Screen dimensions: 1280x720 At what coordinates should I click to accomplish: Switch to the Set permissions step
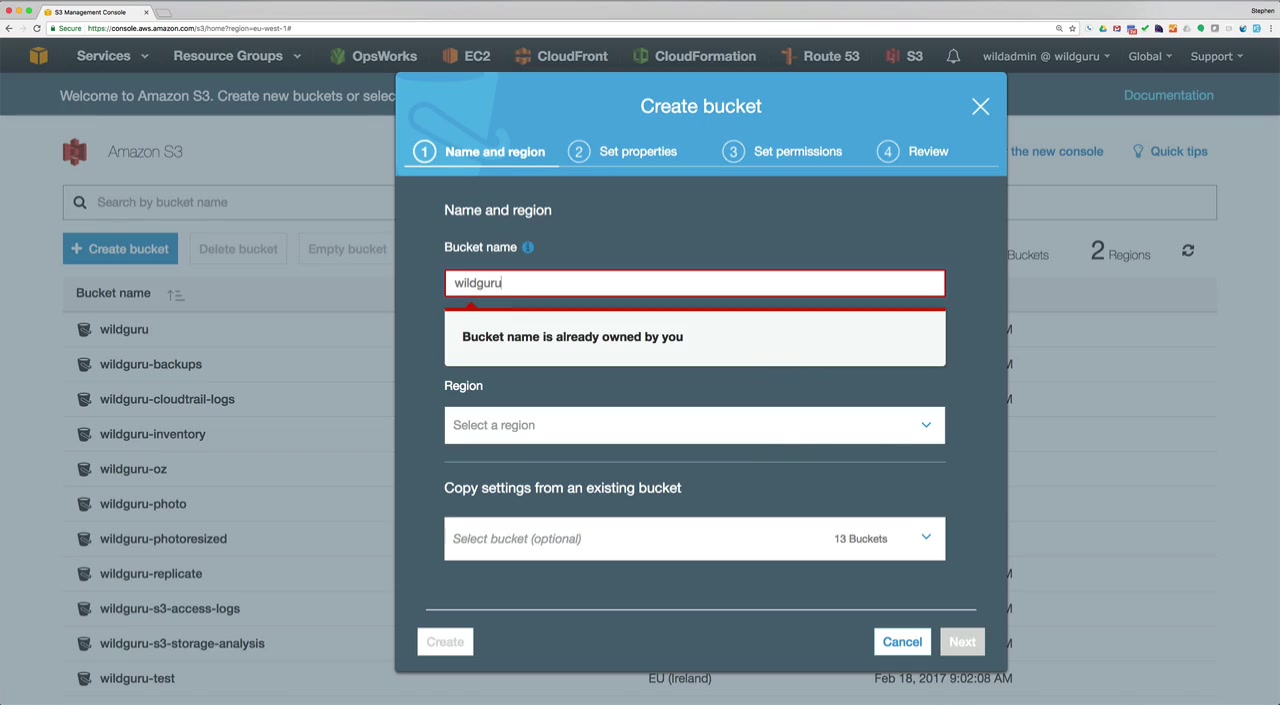coord(782,151)
